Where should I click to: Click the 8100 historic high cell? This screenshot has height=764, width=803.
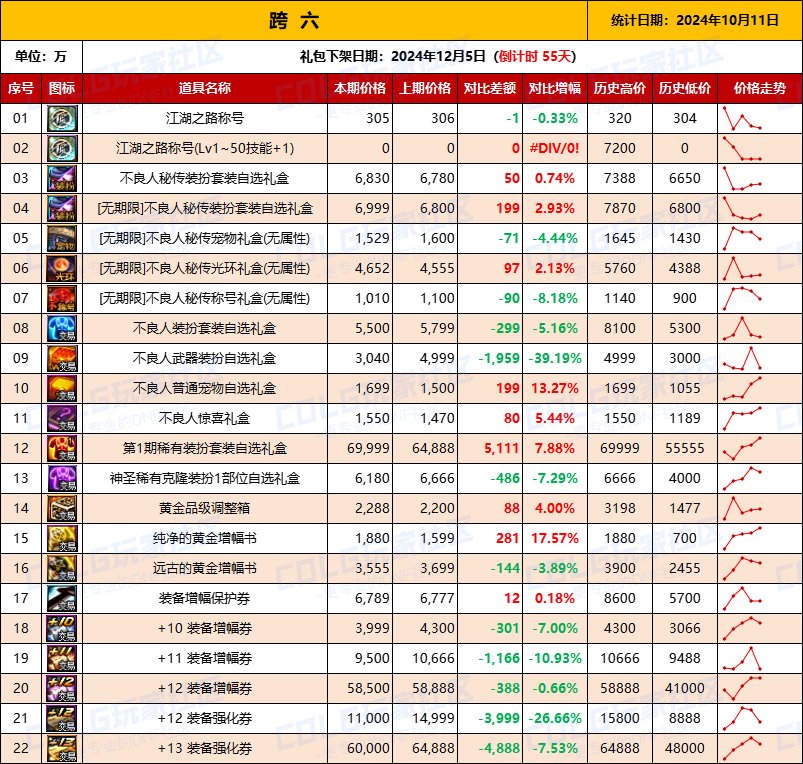click(620, 328)
